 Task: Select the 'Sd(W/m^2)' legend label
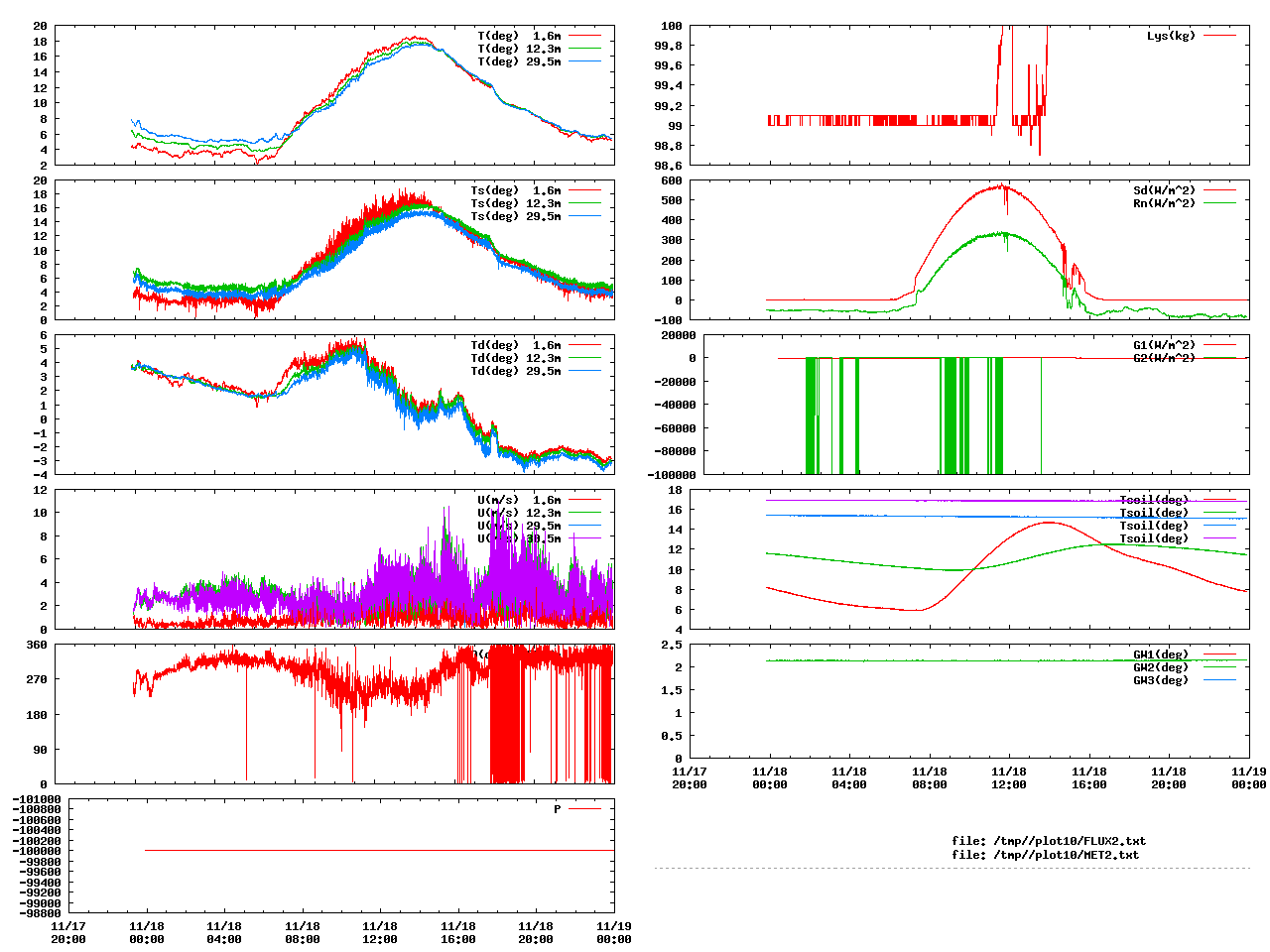click(1165, 190)
